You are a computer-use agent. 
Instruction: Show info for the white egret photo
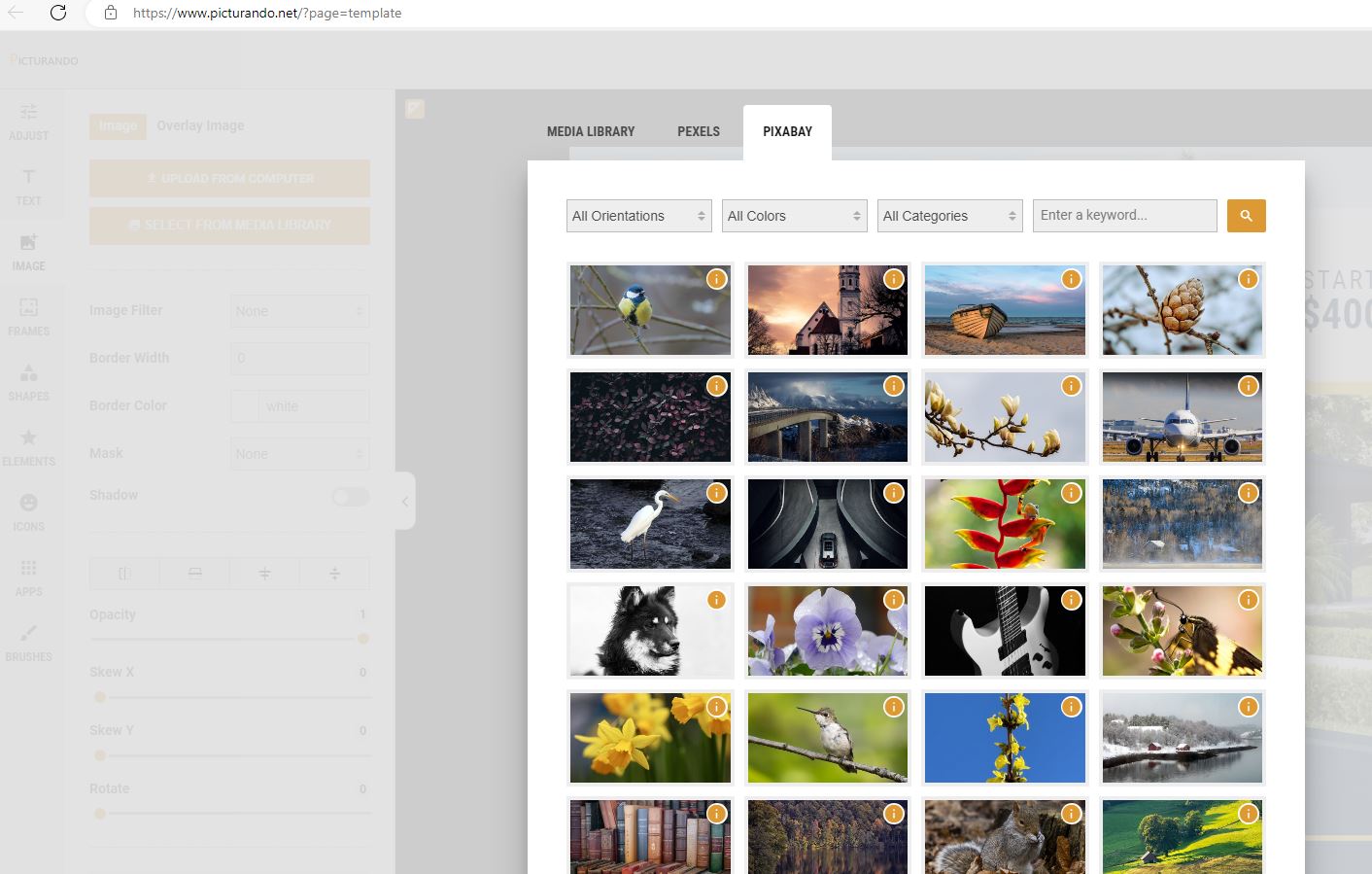[717, 493]
